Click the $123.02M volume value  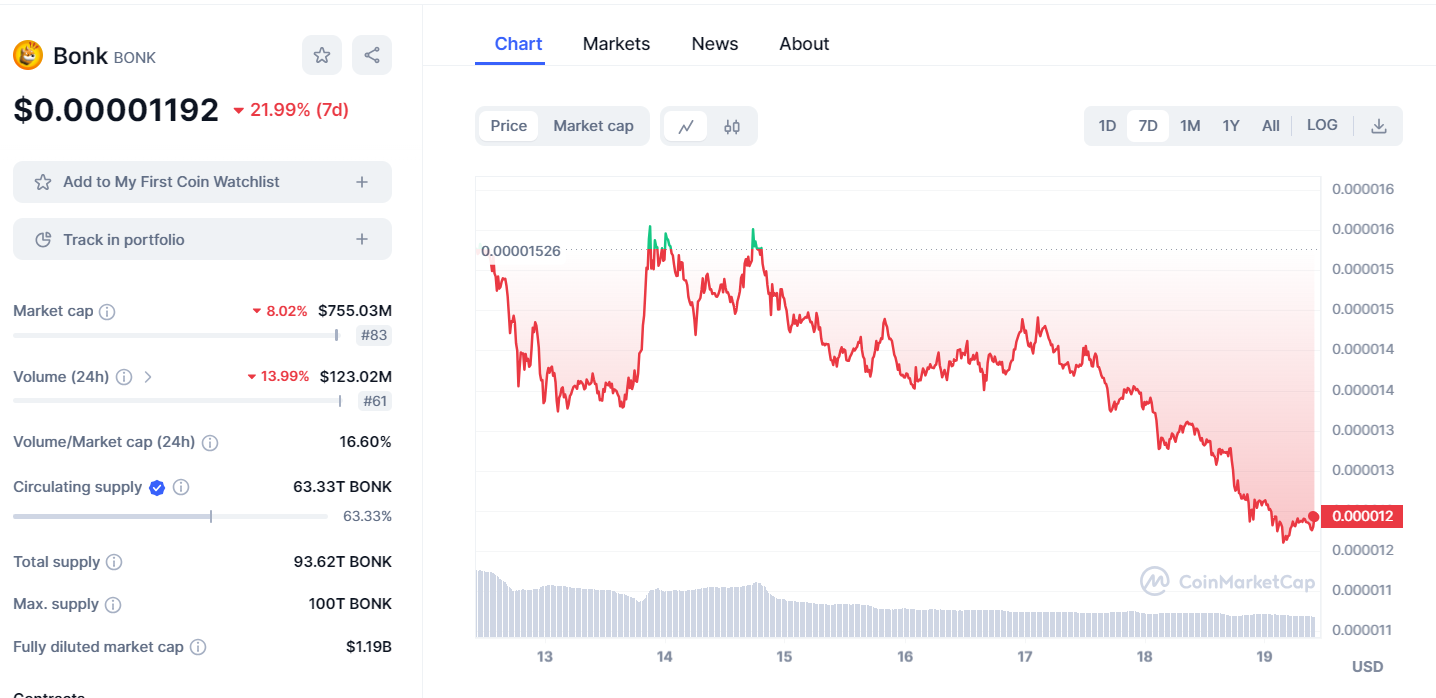click(x=356, y=377)
